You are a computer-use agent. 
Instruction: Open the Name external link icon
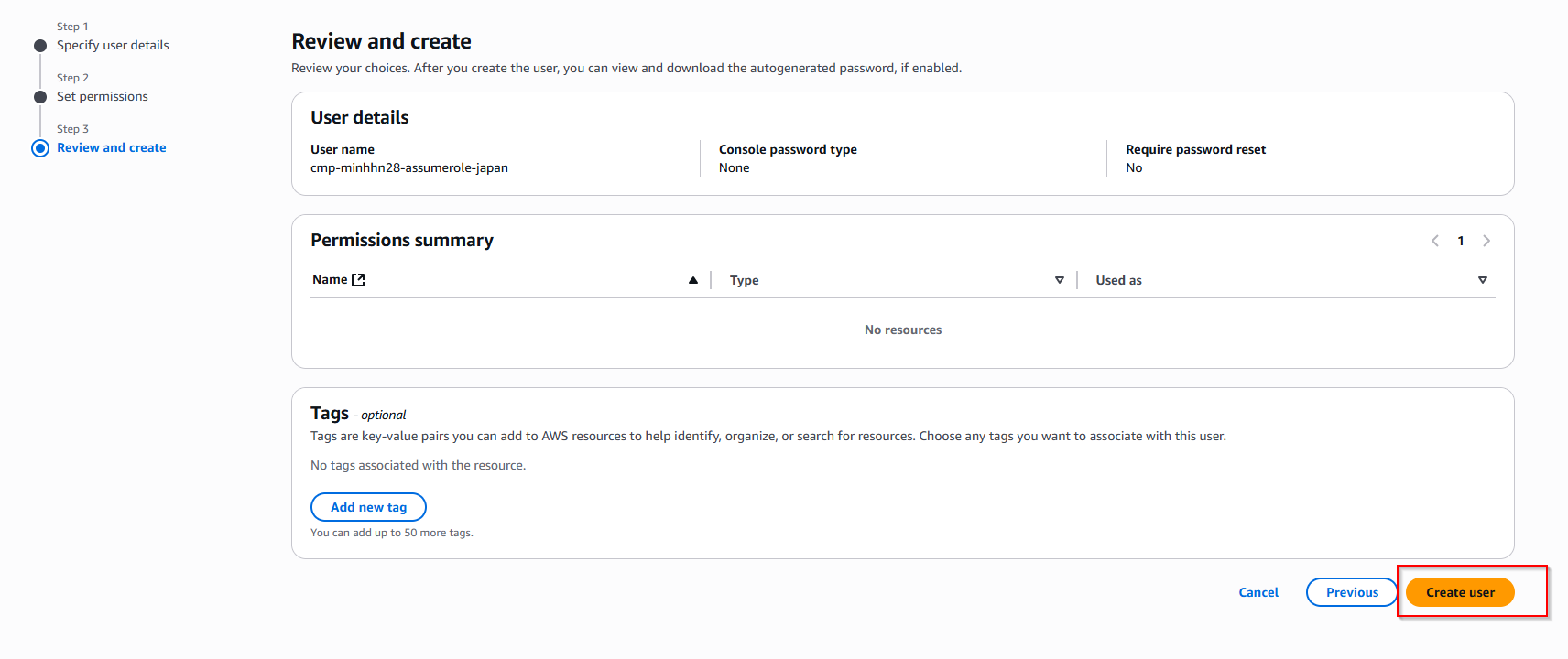coord(358,280)
